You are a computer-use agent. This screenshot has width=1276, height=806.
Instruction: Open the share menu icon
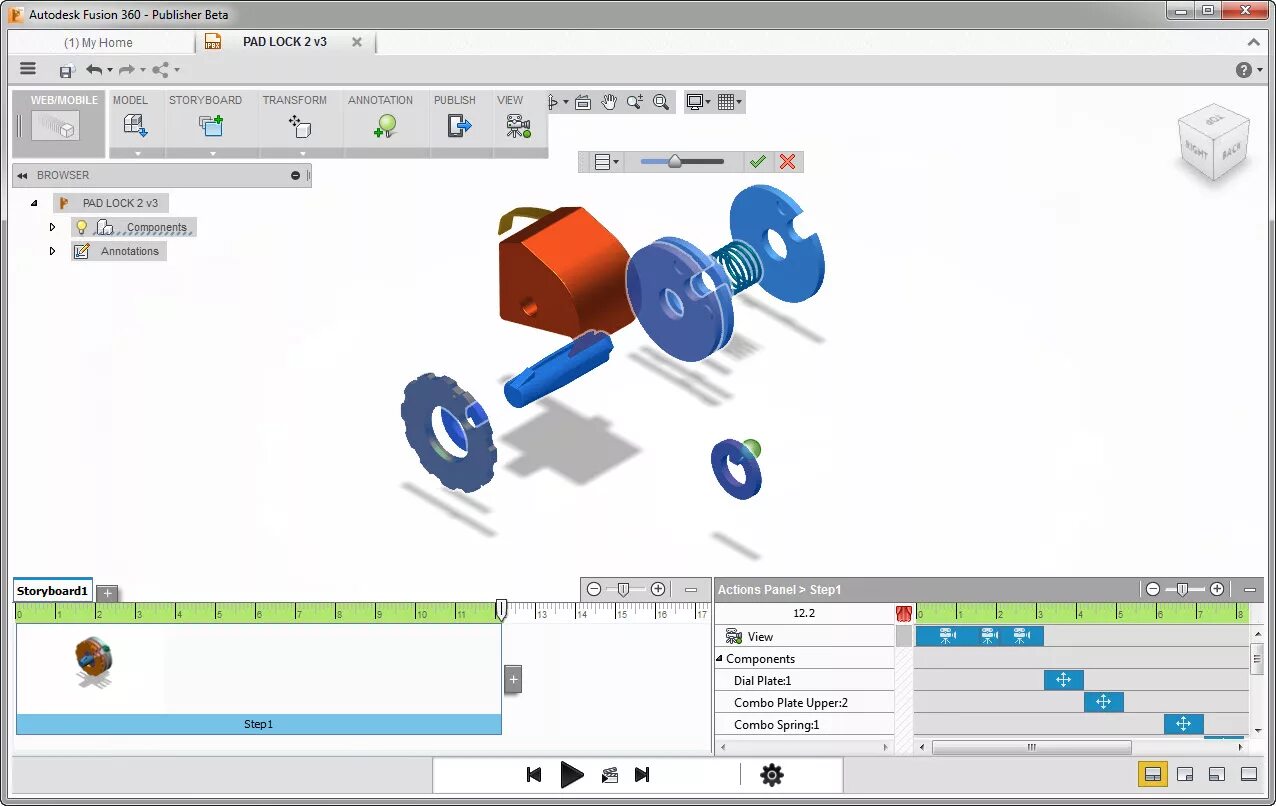pyautogui.click(x=160, y=70)
